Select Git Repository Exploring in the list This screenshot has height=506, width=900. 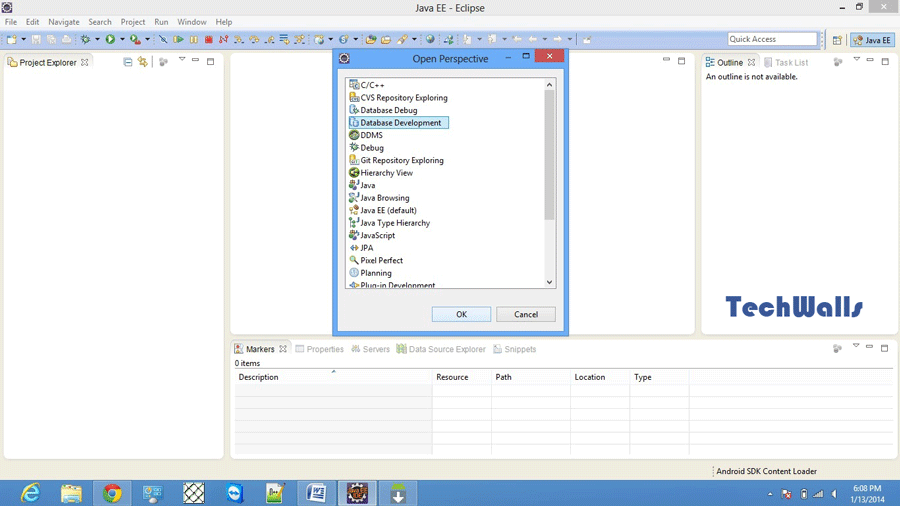coord(396,161)
